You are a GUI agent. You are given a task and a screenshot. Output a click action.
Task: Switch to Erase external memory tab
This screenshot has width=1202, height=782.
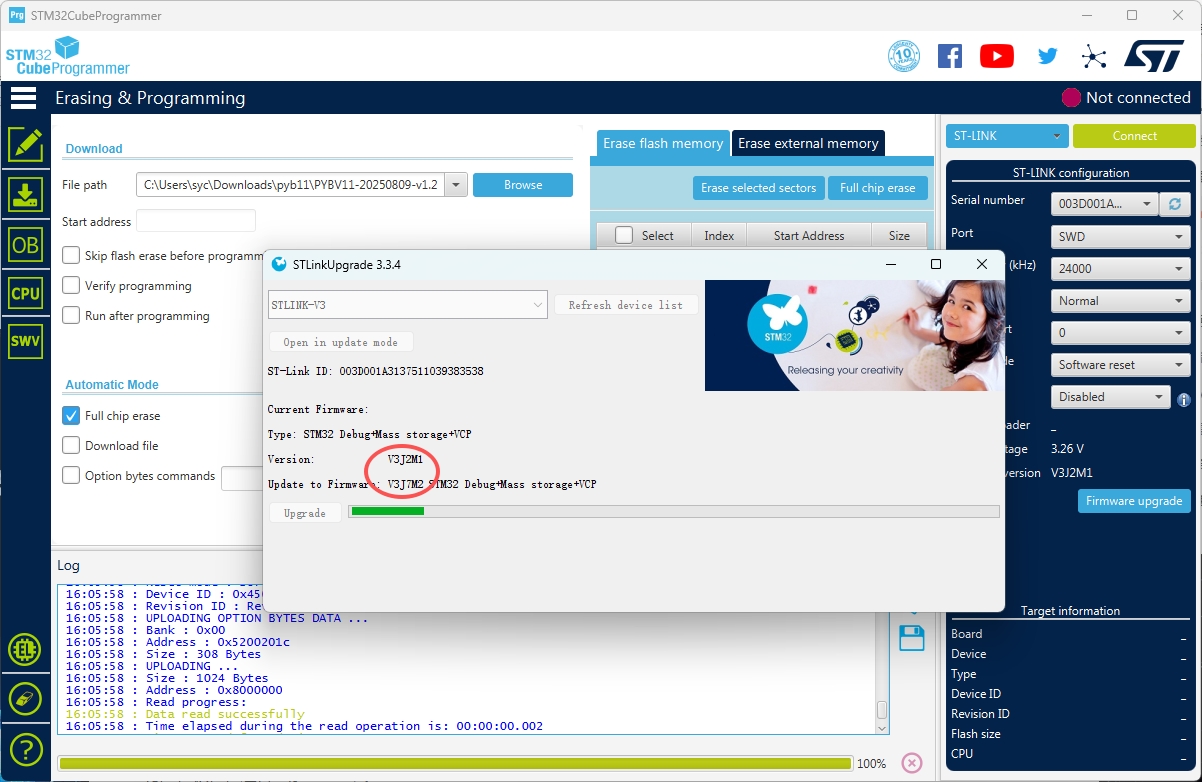click(808, 143)
